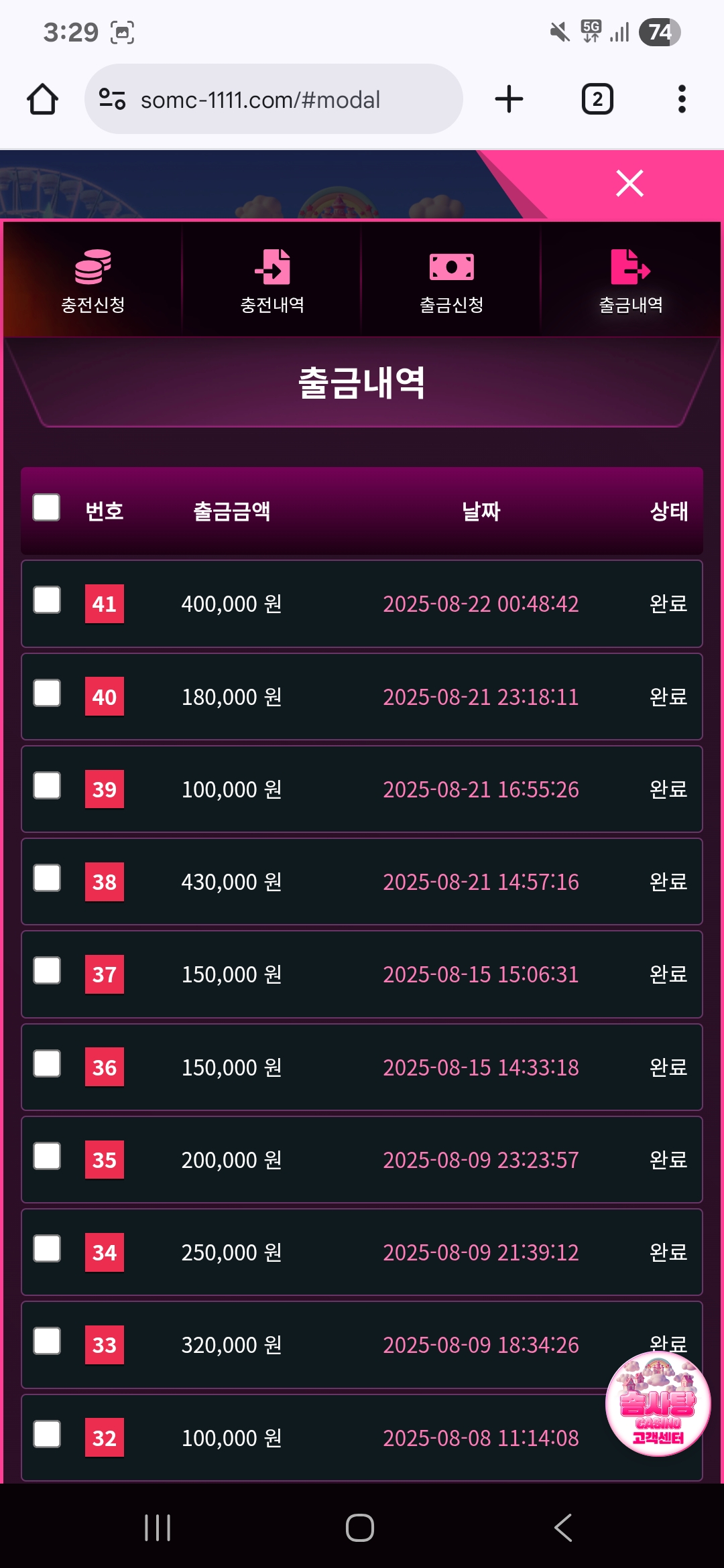Open the browser three-dot menu

(681, 99)
